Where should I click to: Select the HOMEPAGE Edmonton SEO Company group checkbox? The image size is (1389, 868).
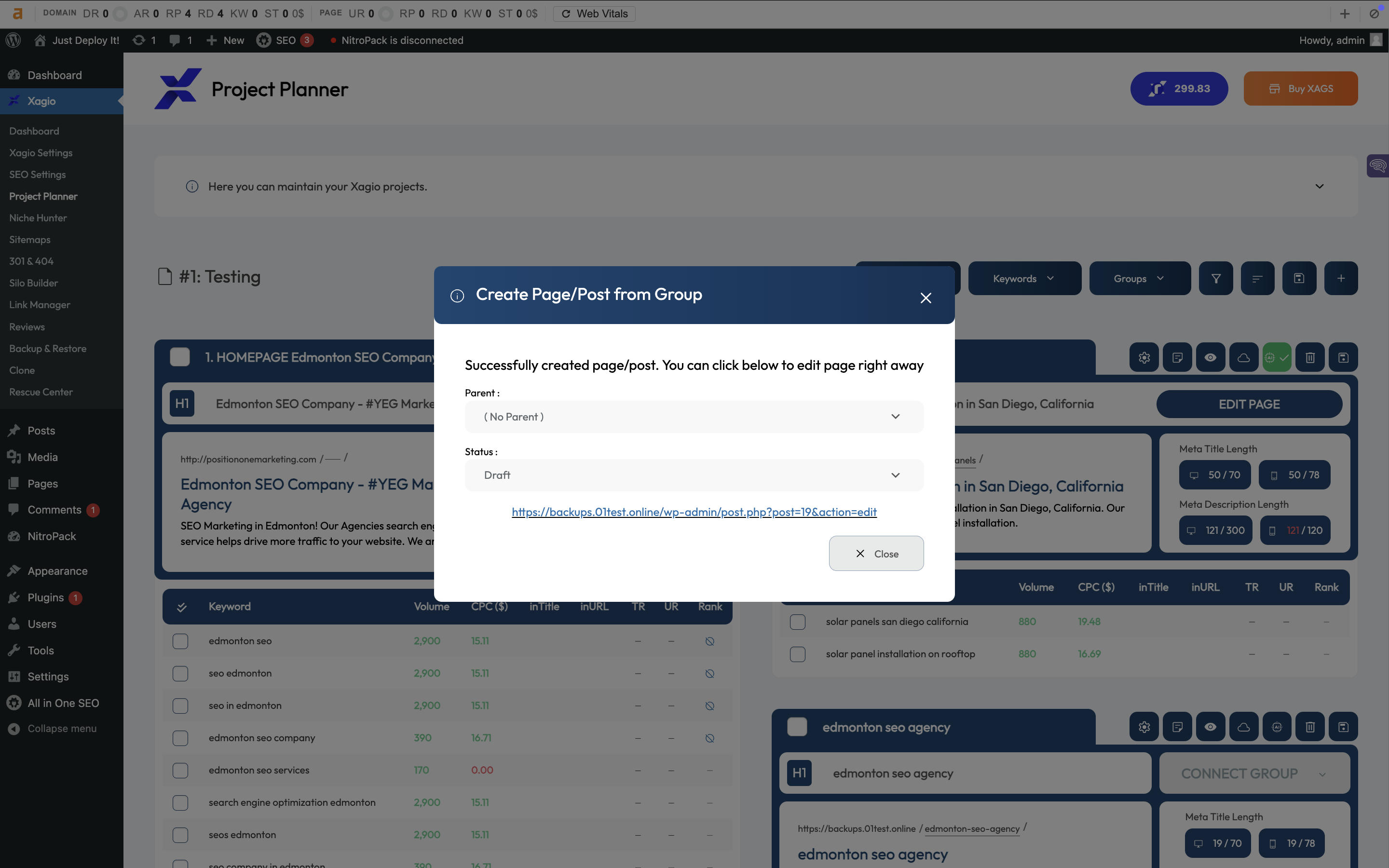click(179, 357)
